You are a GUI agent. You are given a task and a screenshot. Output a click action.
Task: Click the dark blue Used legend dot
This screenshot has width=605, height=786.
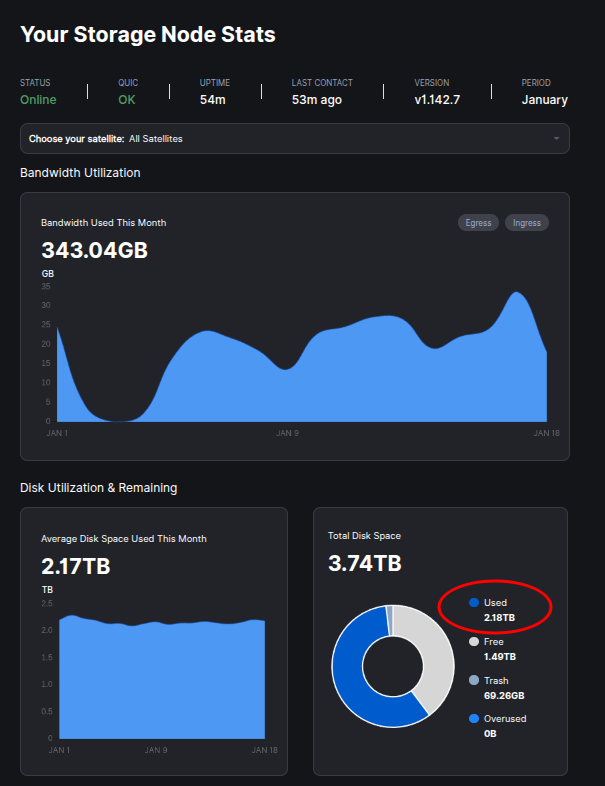[x=474, y=603]
